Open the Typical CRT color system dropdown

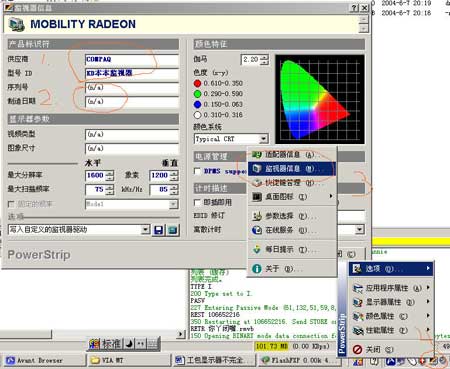tap(263, 139)
